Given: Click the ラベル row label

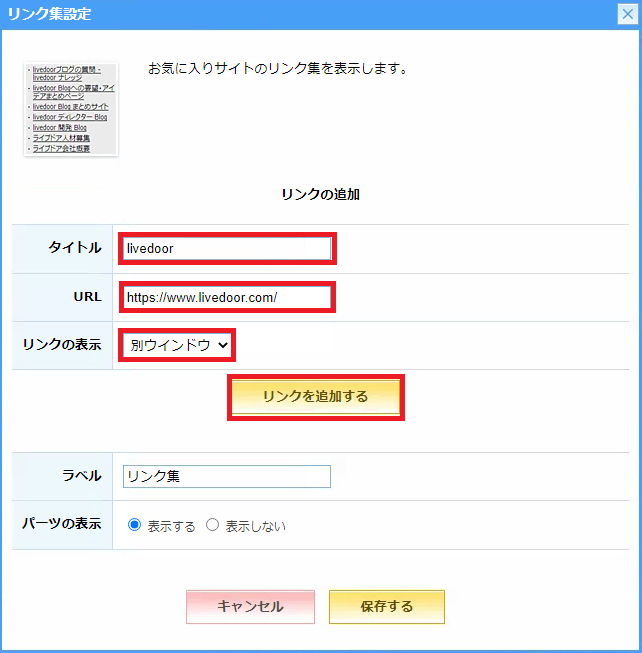Looking at the screenshot, I should pyautogui.click(x=82, y=476).
